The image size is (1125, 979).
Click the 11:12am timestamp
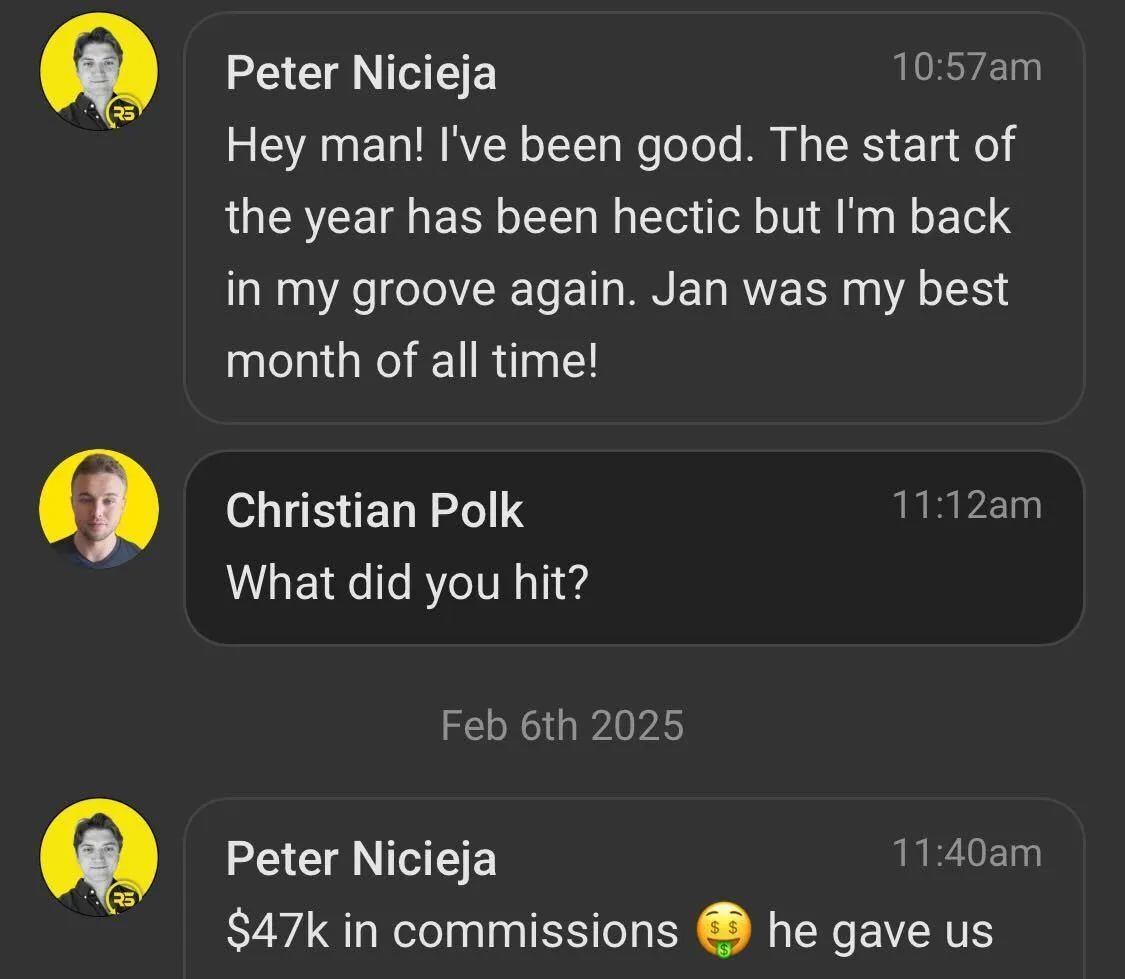(x=966, y=505)
